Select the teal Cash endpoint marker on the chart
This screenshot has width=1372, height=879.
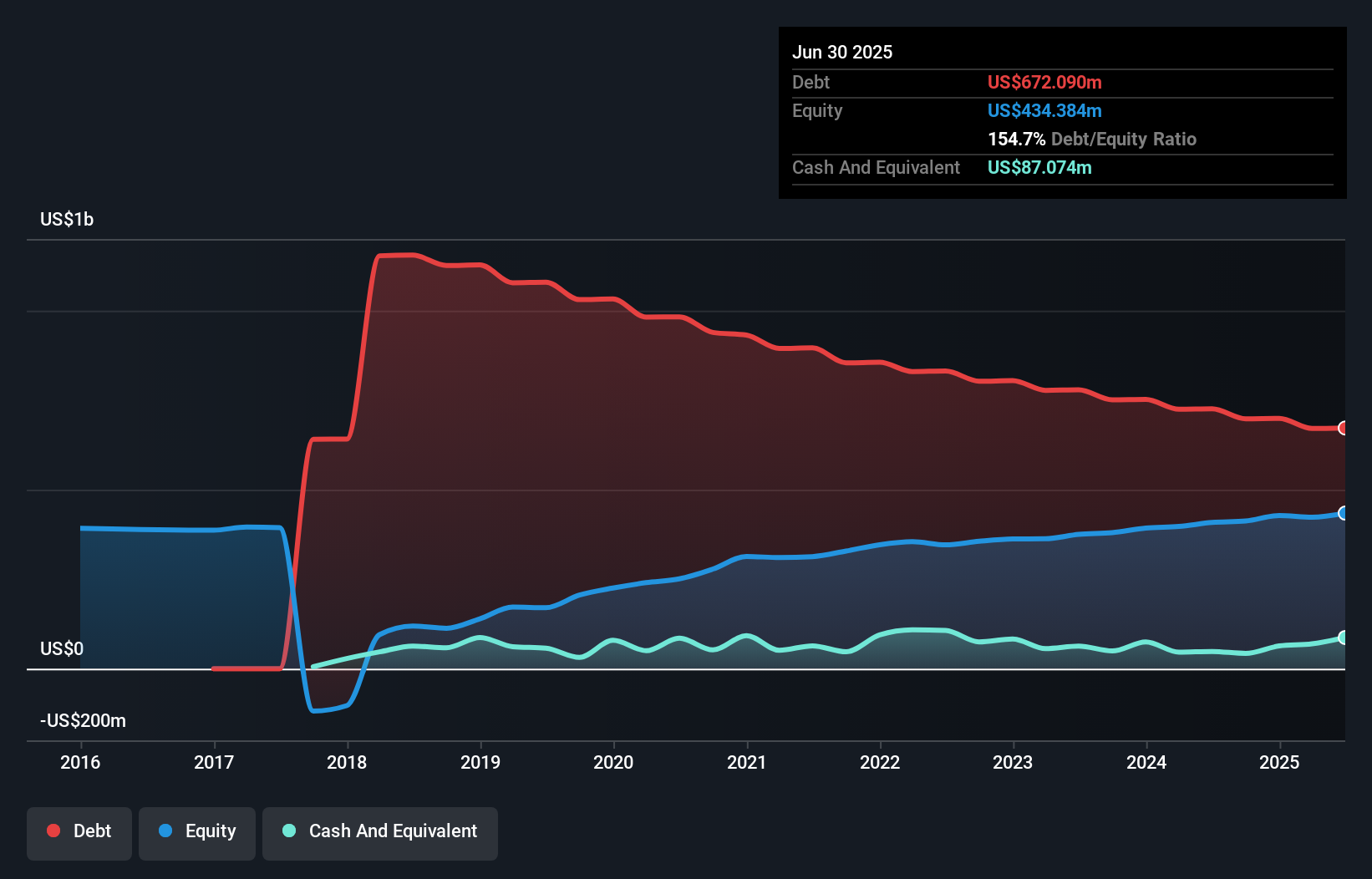click(1344, 636)
